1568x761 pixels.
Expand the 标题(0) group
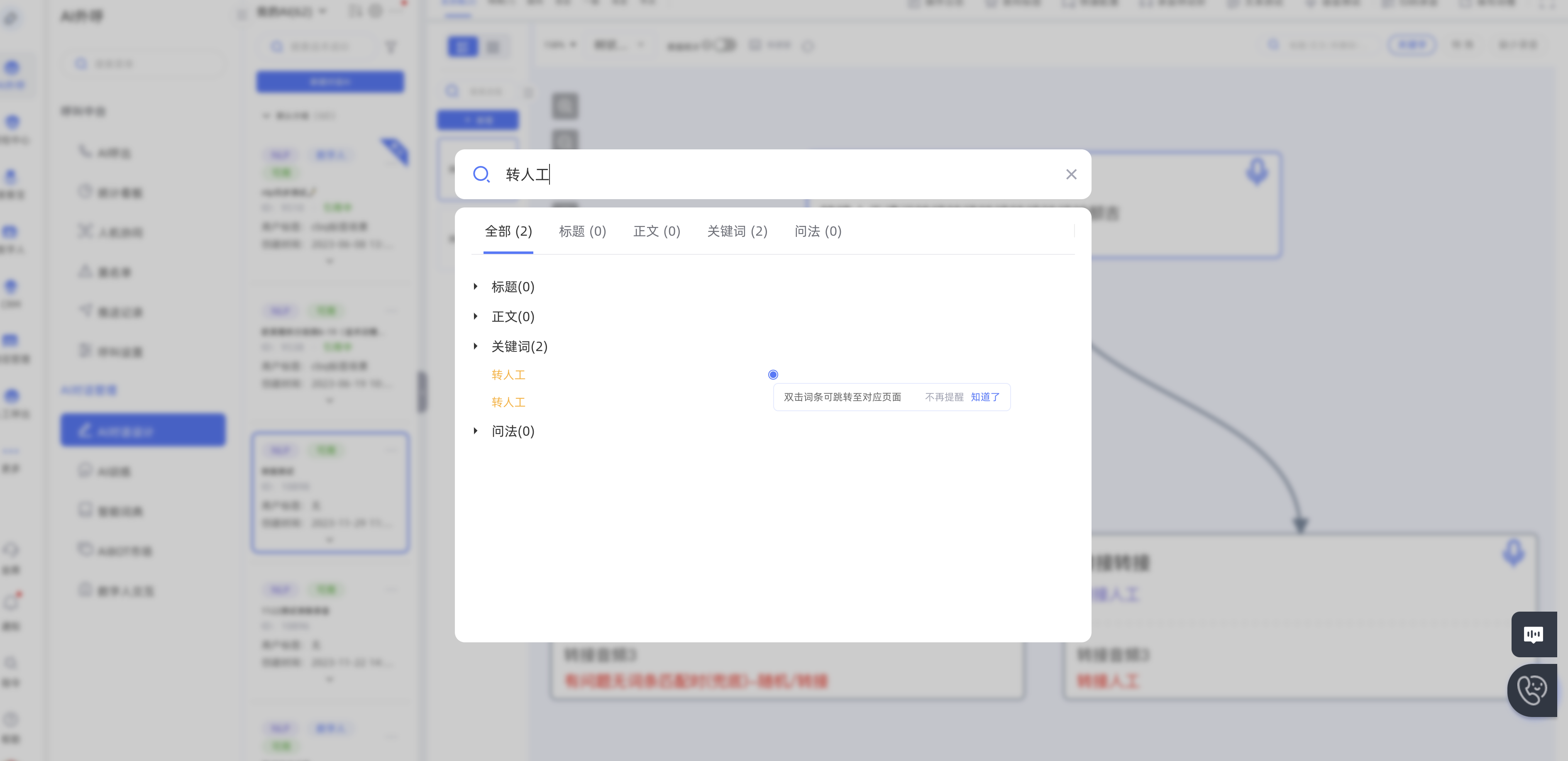click(476, 286)
